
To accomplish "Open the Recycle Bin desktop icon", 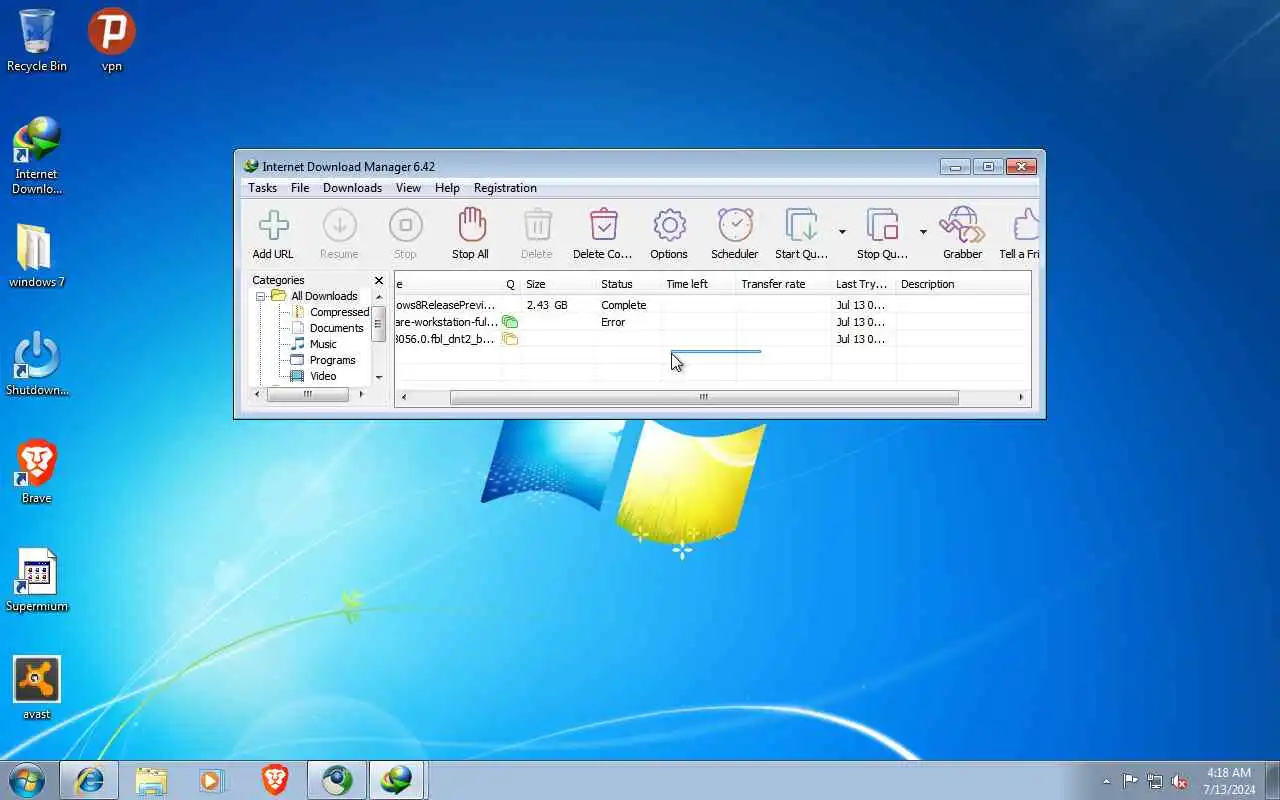I will click(x=37, y=40).
